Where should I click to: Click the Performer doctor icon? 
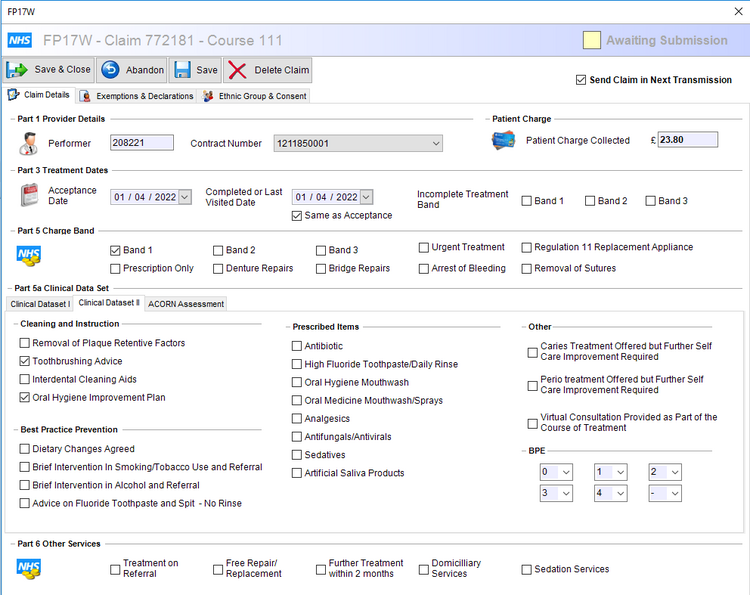[29, 143]
